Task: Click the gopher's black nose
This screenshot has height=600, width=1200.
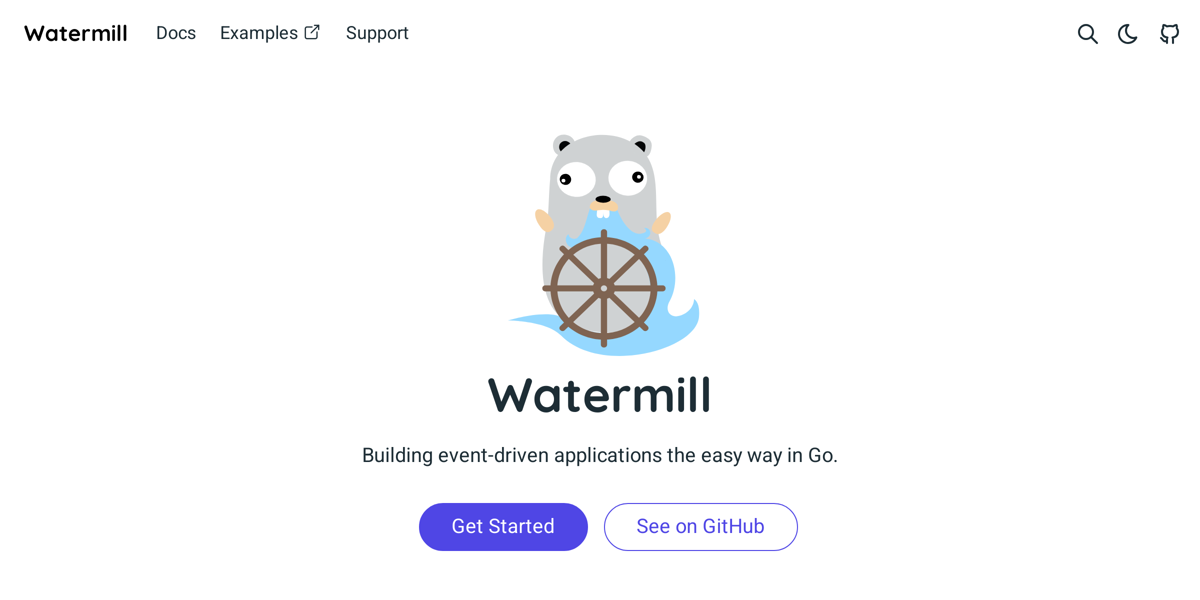Action: coord(603,199)
